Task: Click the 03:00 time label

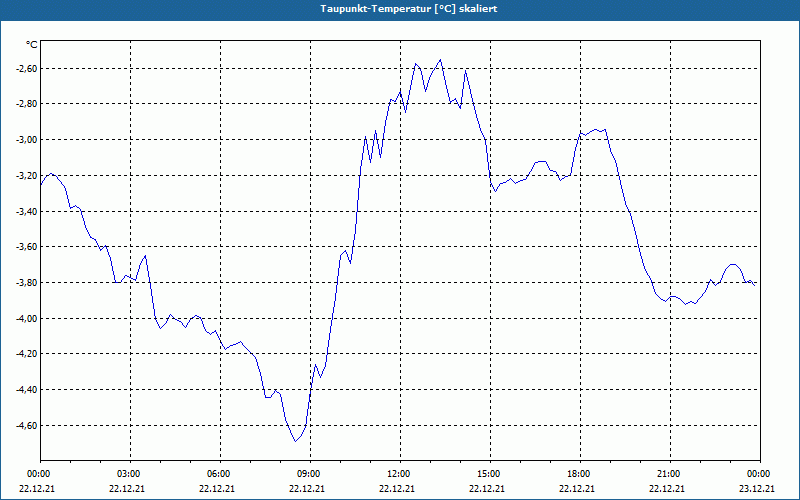Action: click(127, 474)
